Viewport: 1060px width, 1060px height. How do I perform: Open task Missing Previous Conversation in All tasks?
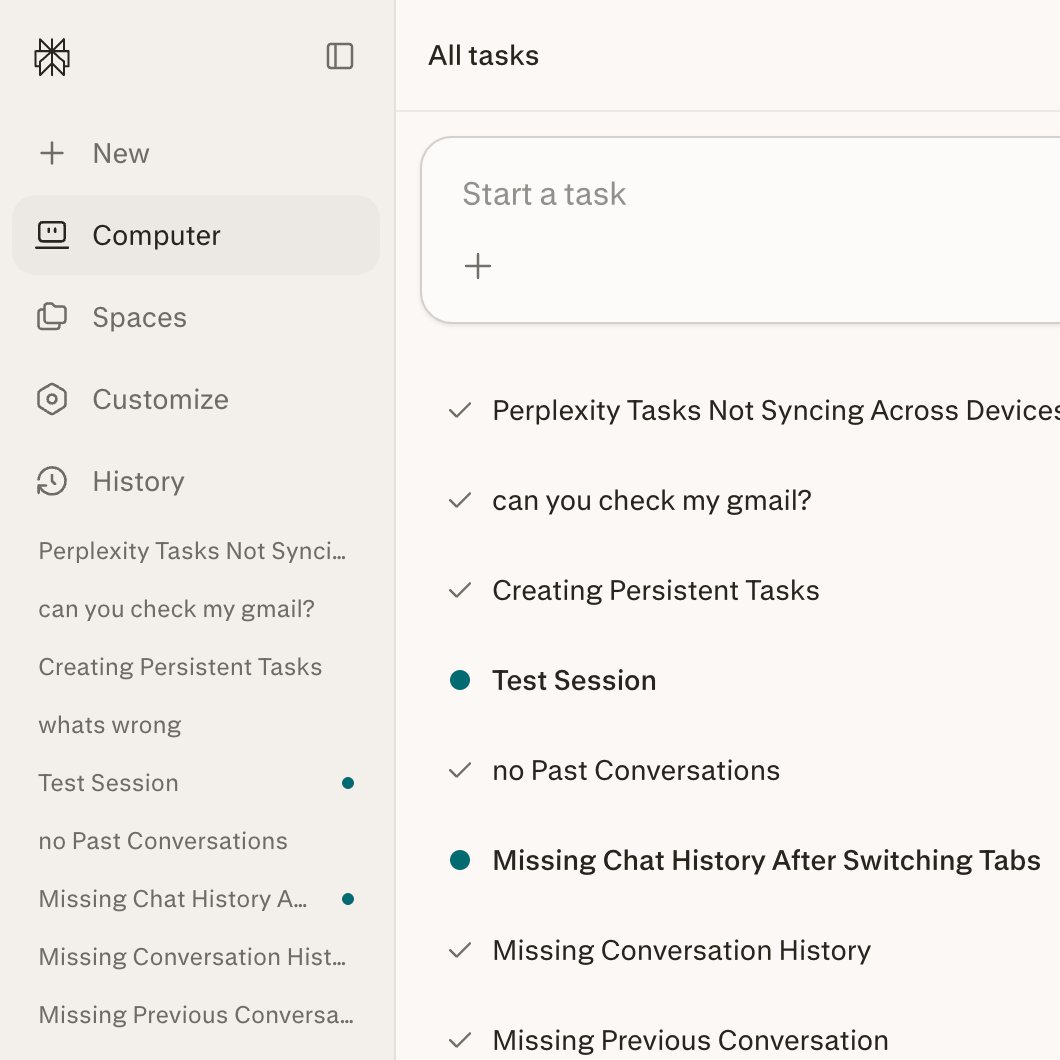[690, 1040]
